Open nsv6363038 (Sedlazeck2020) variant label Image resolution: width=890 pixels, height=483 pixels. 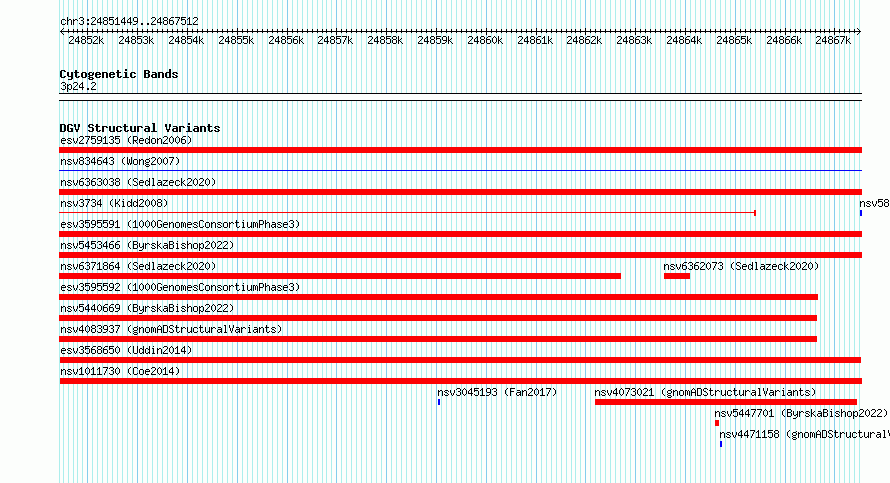[138, 182]
